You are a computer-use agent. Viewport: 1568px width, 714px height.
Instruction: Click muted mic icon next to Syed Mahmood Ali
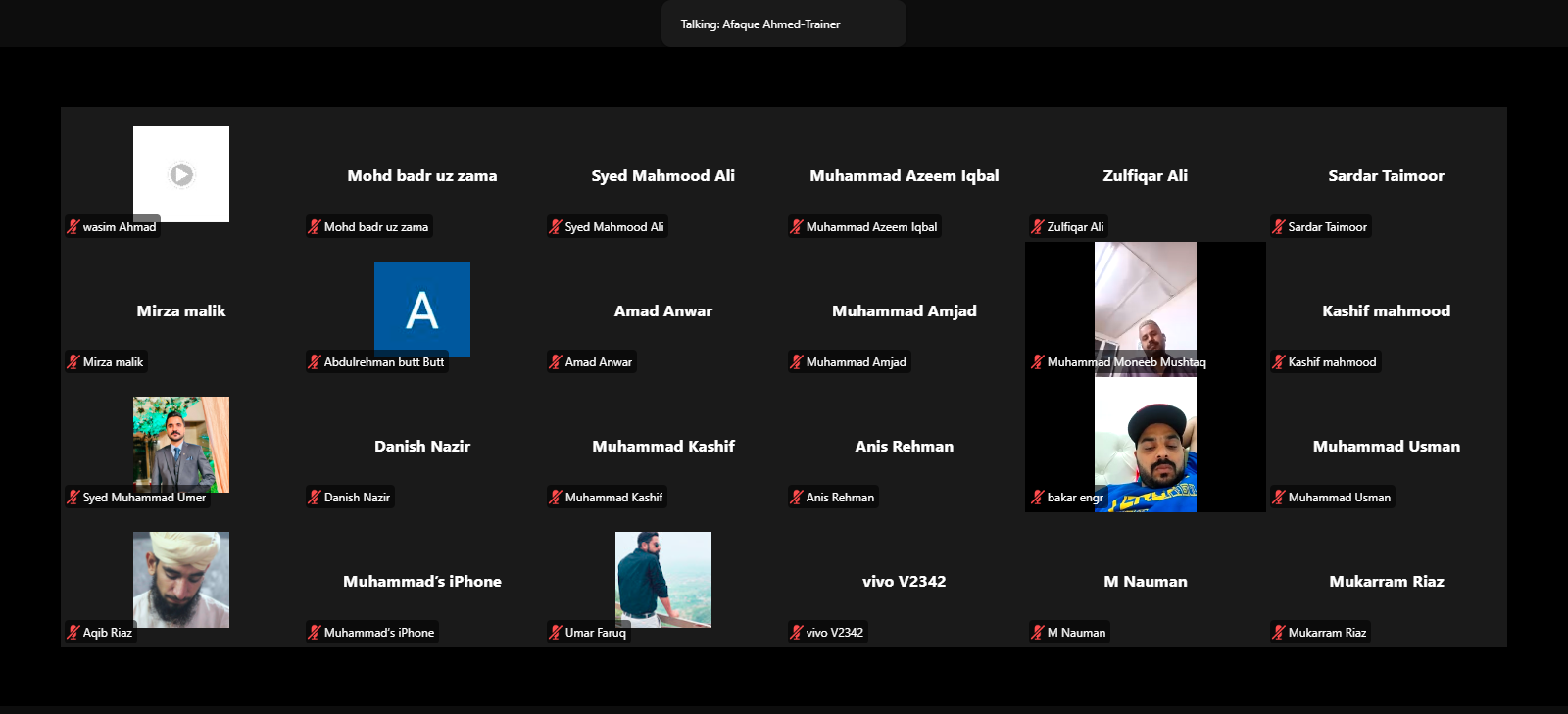click(556, 227)
